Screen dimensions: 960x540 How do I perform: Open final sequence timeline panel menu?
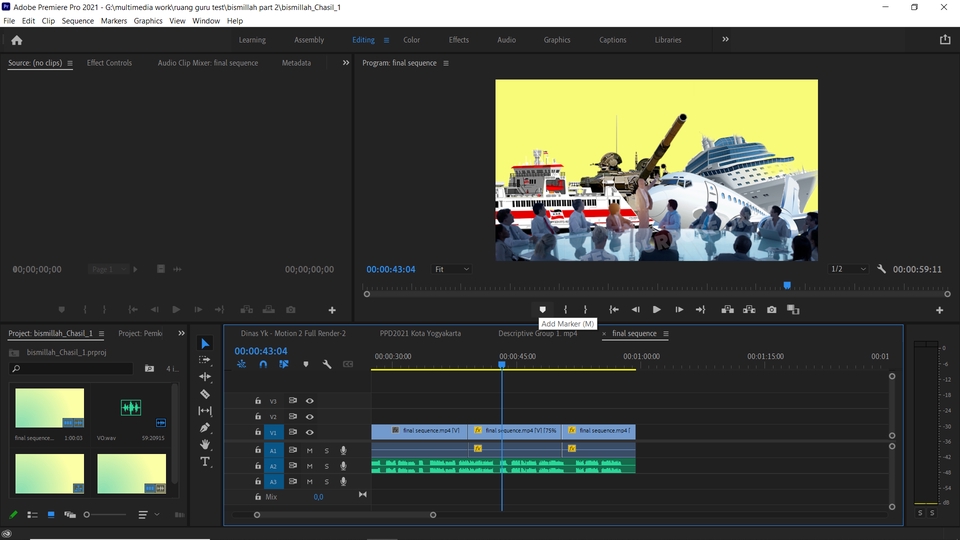pyautogui.click(x=666, y=334)
